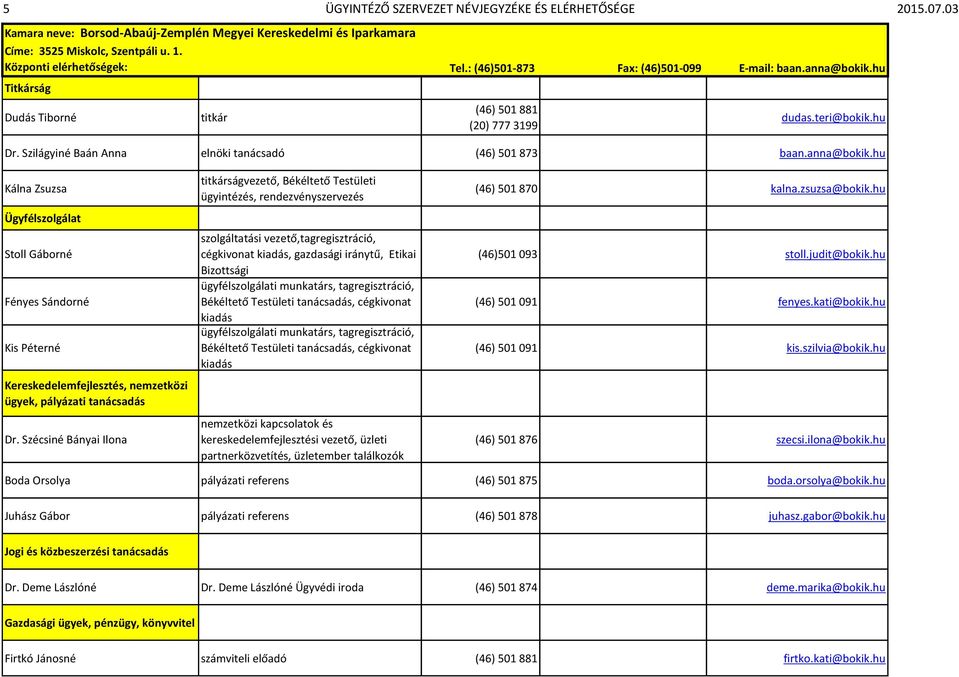Click phone number (46) 501 876
Viewport: 959px width, 677px height.
[506, 439]
